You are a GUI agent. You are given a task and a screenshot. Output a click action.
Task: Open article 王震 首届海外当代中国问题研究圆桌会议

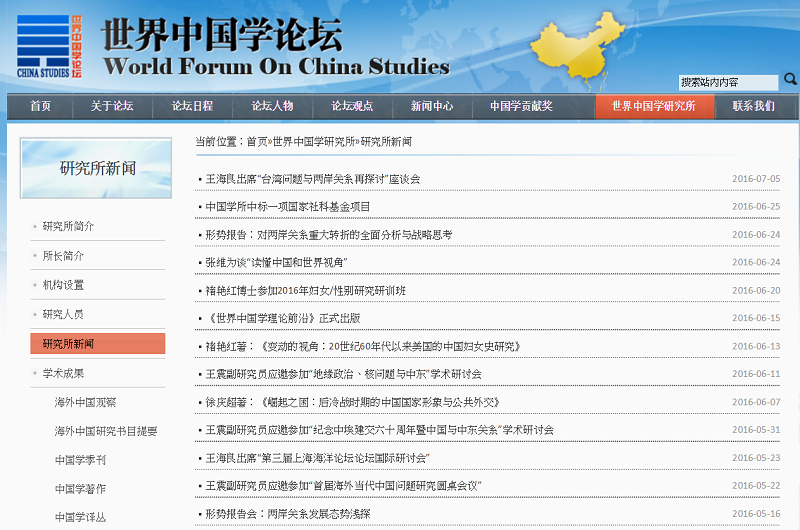343,486
